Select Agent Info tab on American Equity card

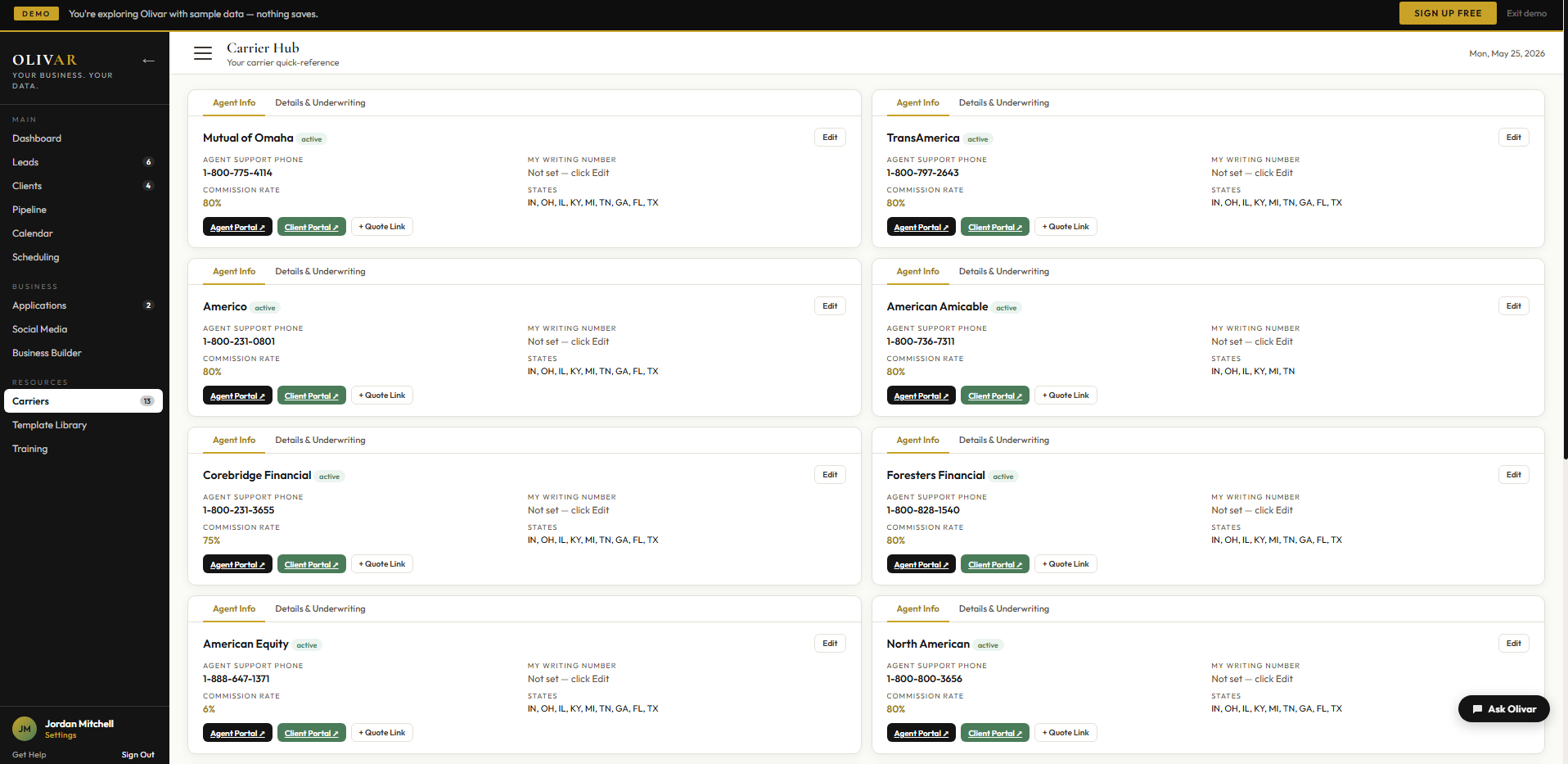[234, 609]
